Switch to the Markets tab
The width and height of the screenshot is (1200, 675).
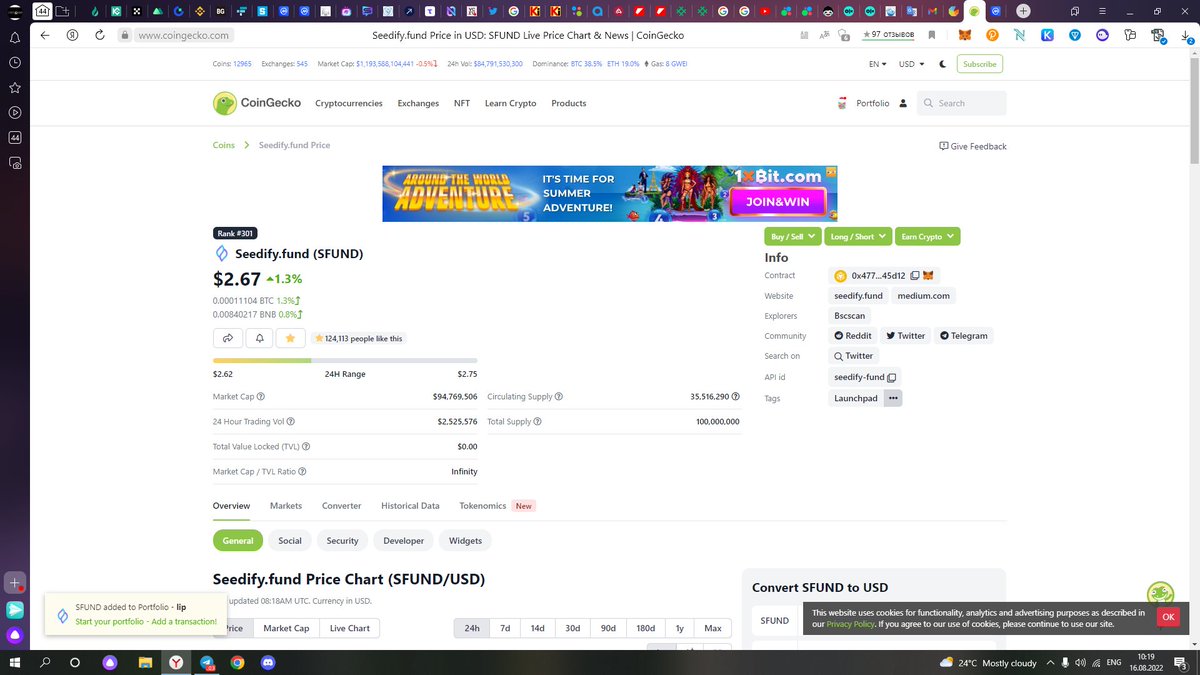pos(286,506)
